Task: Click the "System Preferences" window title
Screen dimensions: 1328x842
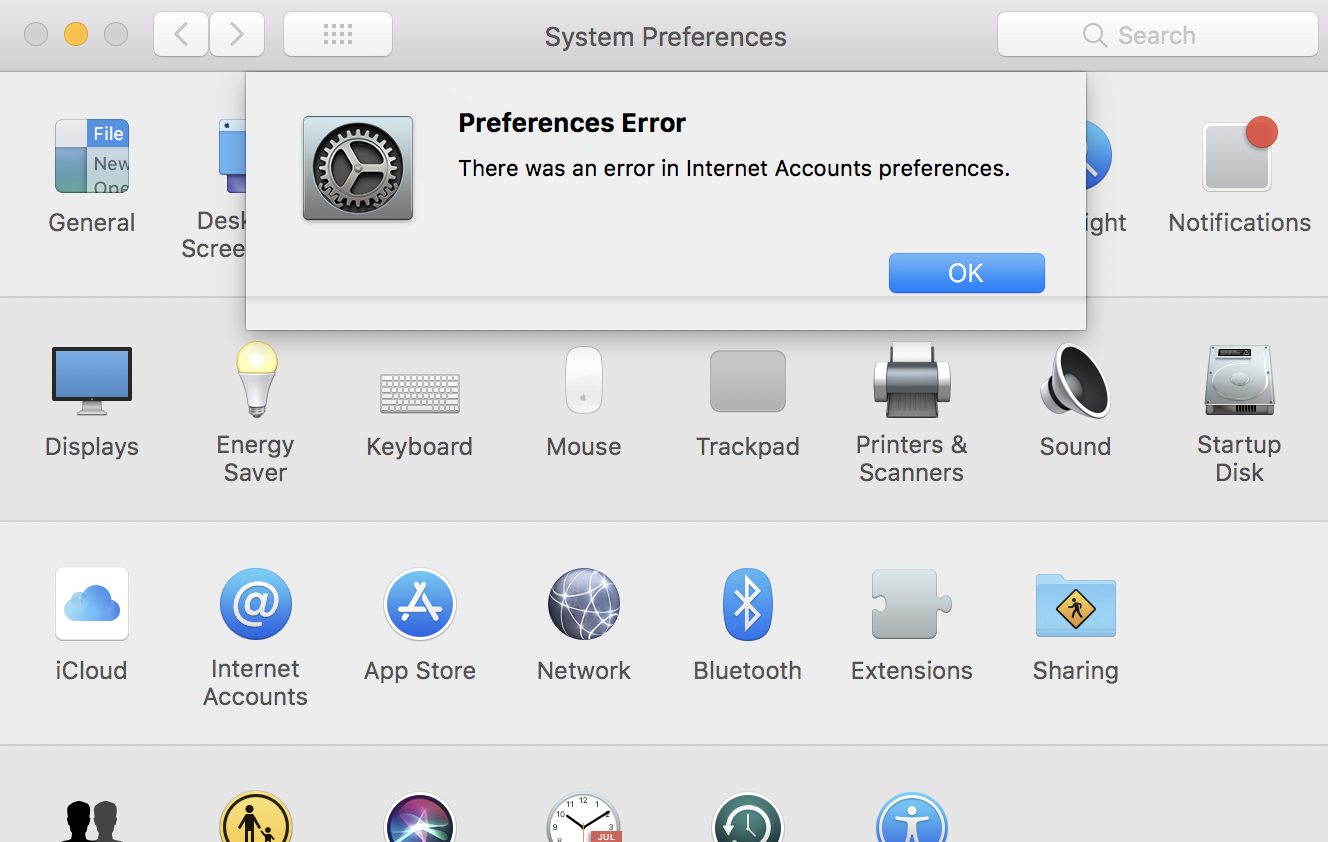Action: coord(665,37)
